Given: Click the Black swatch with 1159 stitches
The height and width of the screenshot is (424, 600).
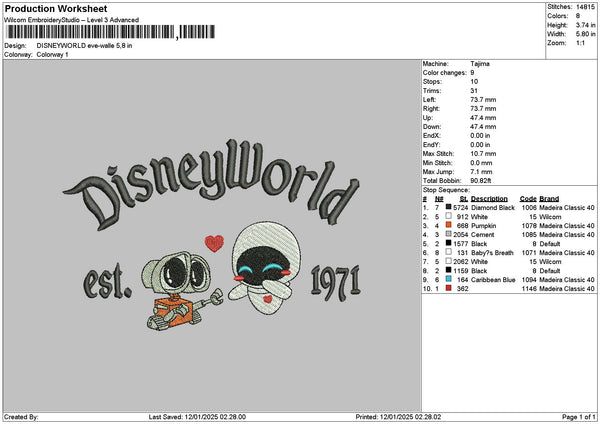Looking at the screenshot, I should (x=448, y=270).
